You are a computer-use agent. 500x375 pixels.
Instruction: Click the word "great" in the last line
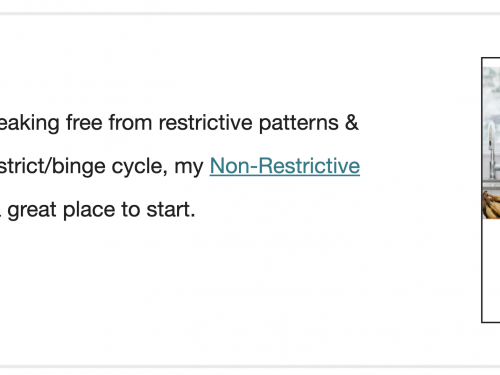coord(32,210)
